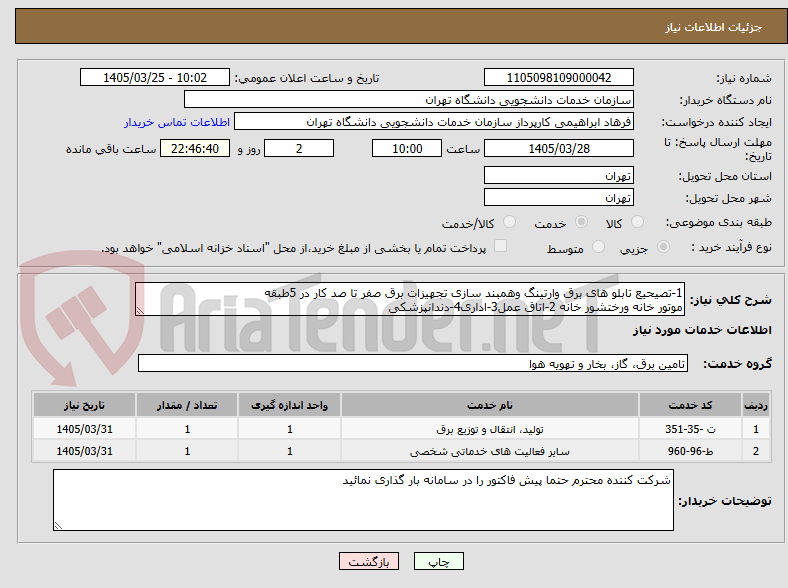Click service code ت -35-351 cell
788x588 pixels.
(691, 429)
